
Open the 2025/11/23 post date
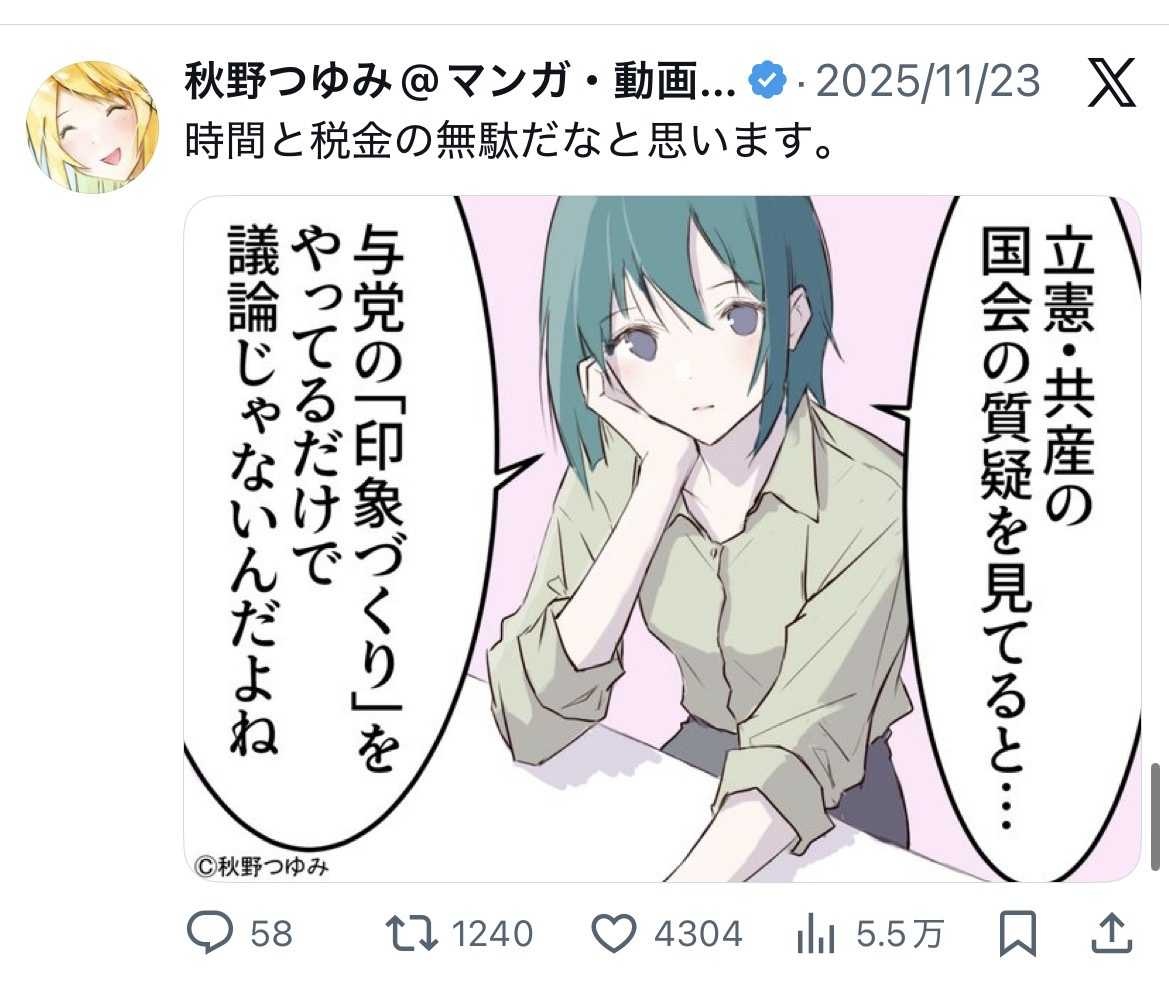click(x=927, y=81)
